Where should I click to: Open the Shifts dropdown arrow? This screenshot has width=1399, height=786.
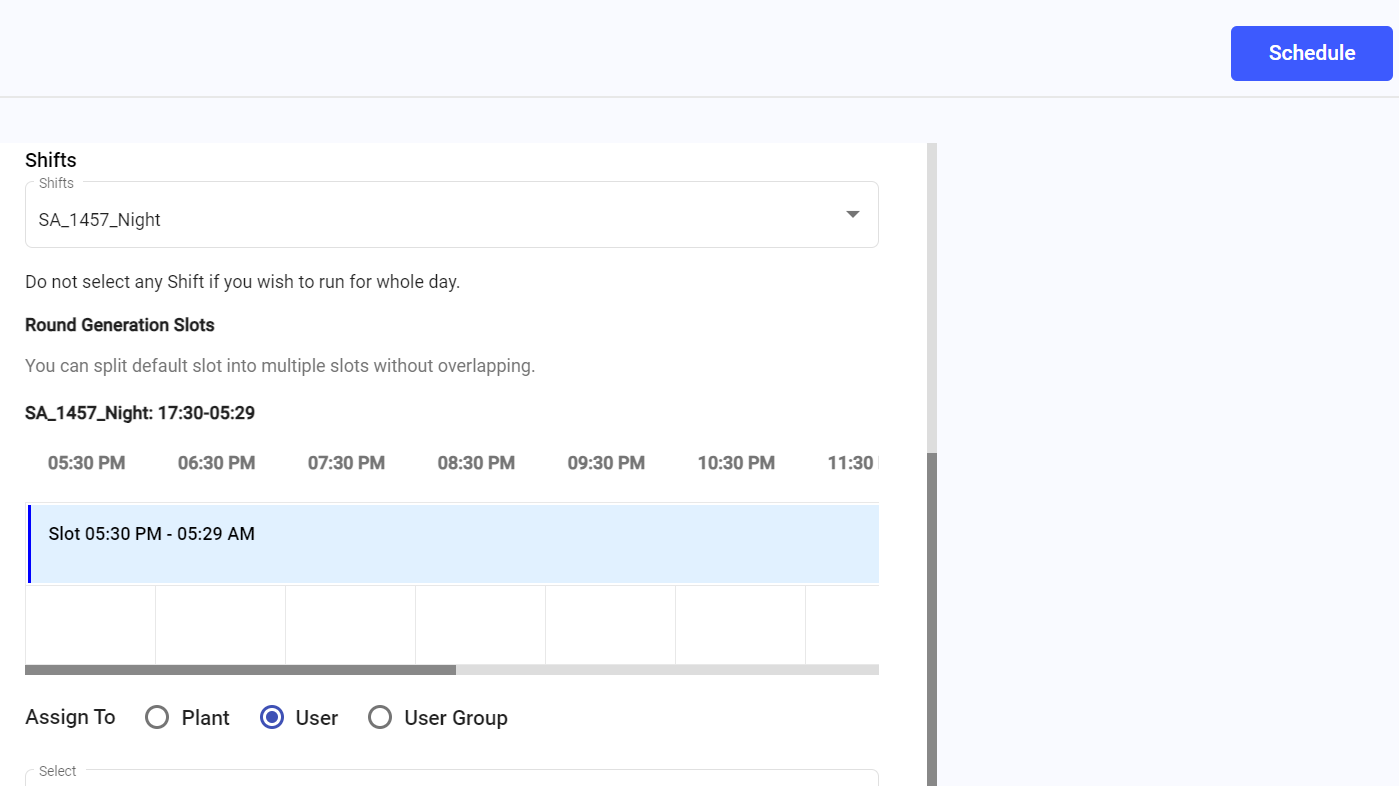[x=853, y=214]
